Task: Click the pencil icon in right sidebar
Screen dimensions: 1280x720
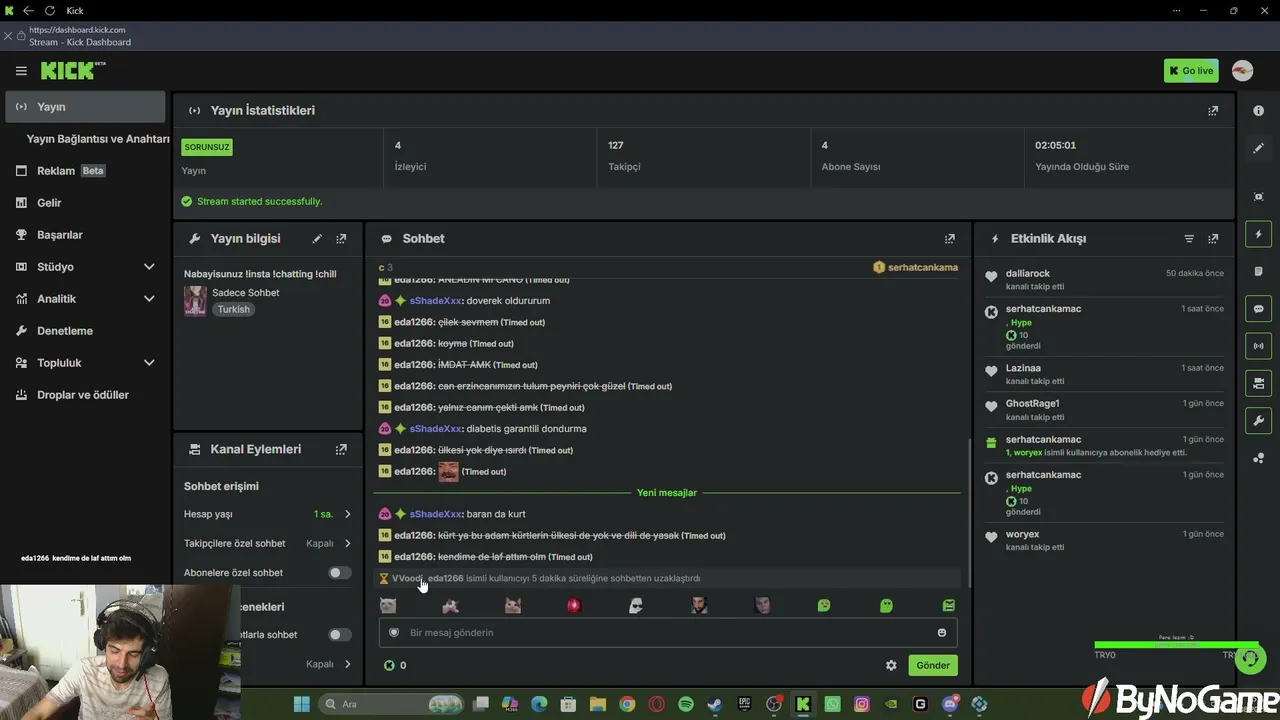Action: [1259, 148]
